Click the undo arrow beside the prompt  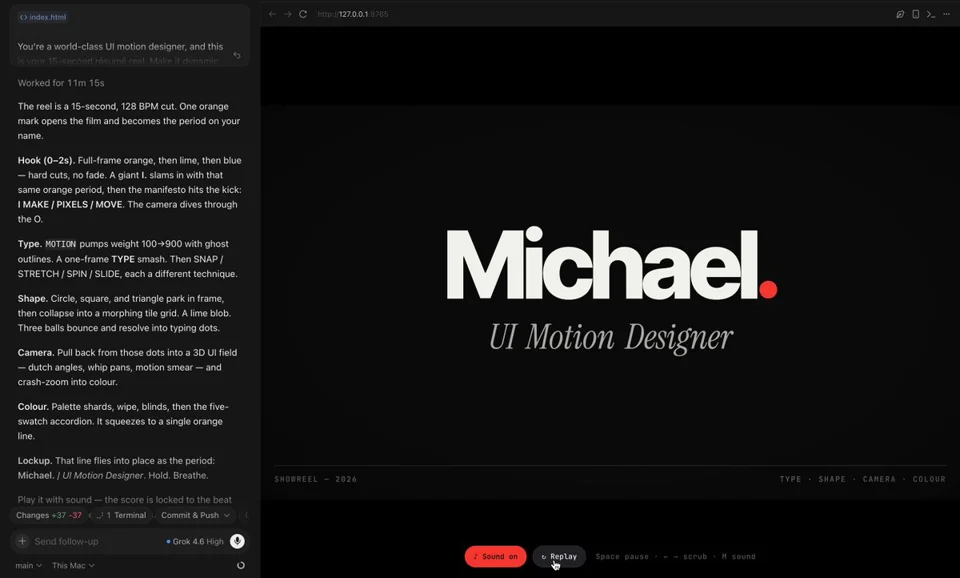pyautogui.click(x=237, y=55)
